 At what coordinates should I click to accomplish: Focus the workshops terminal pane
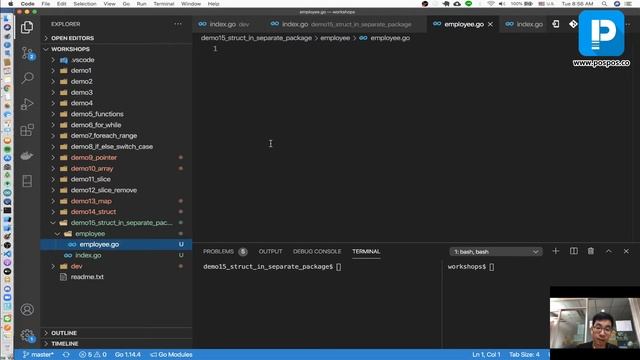(471, 267)
